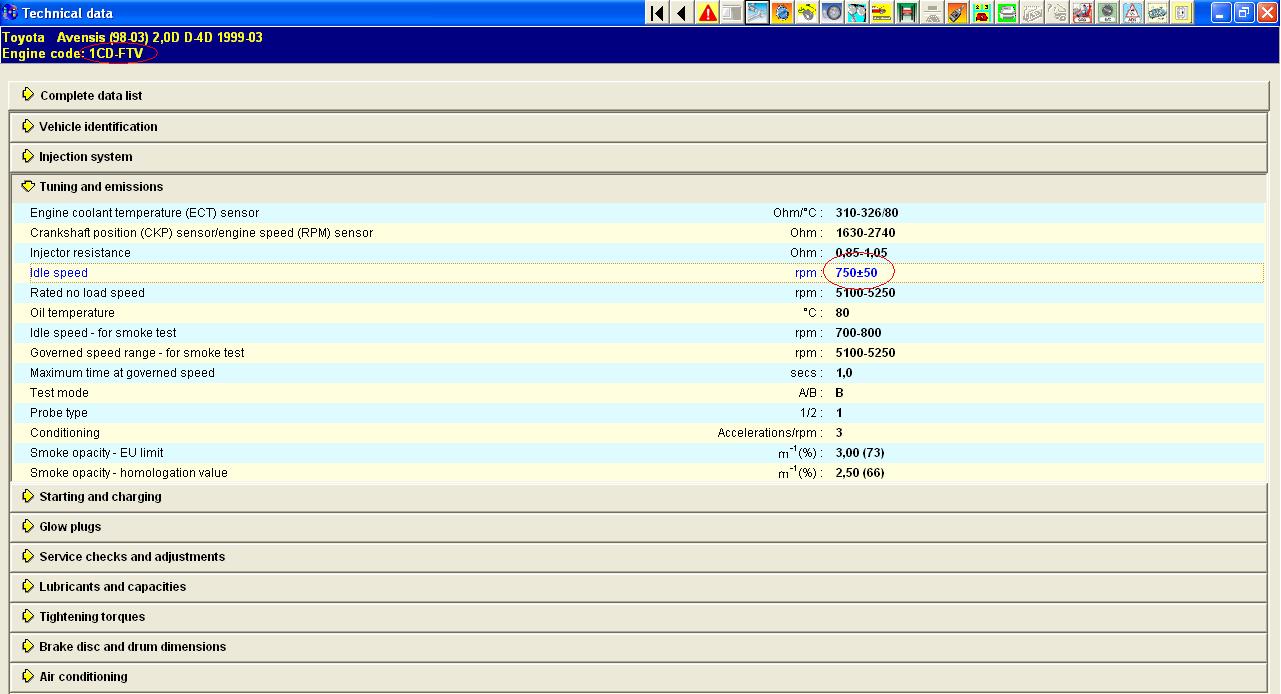Expand the Injection system section
The image size is (1281, 694).
(85, 157)
